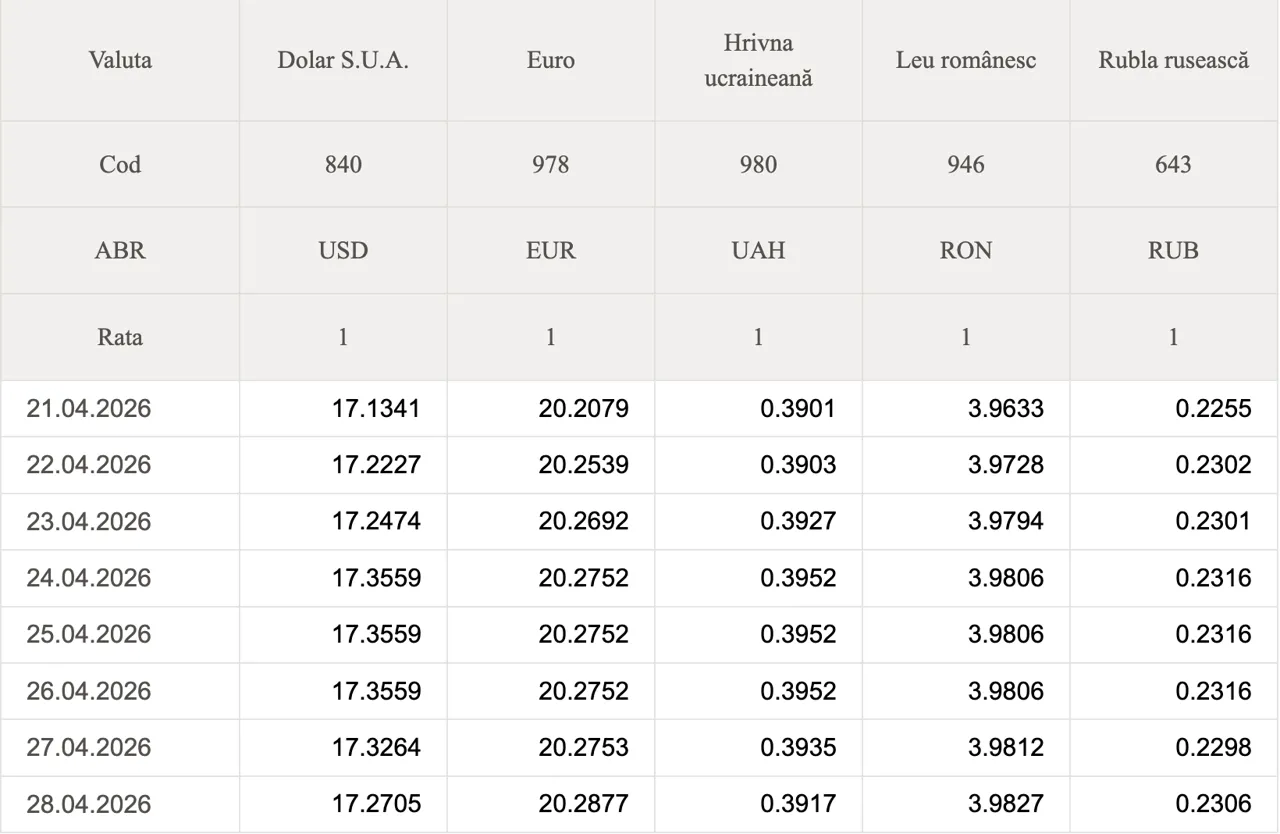
Task: Select RON rate 3.9728
Action: 1005,465
